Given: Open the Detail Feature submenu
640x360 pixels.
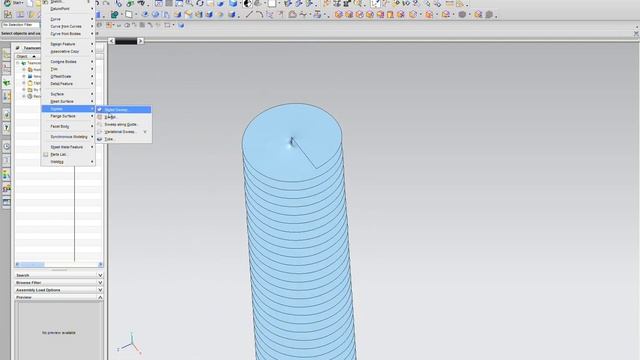Looking at the screenshot, I should point(68,84).
